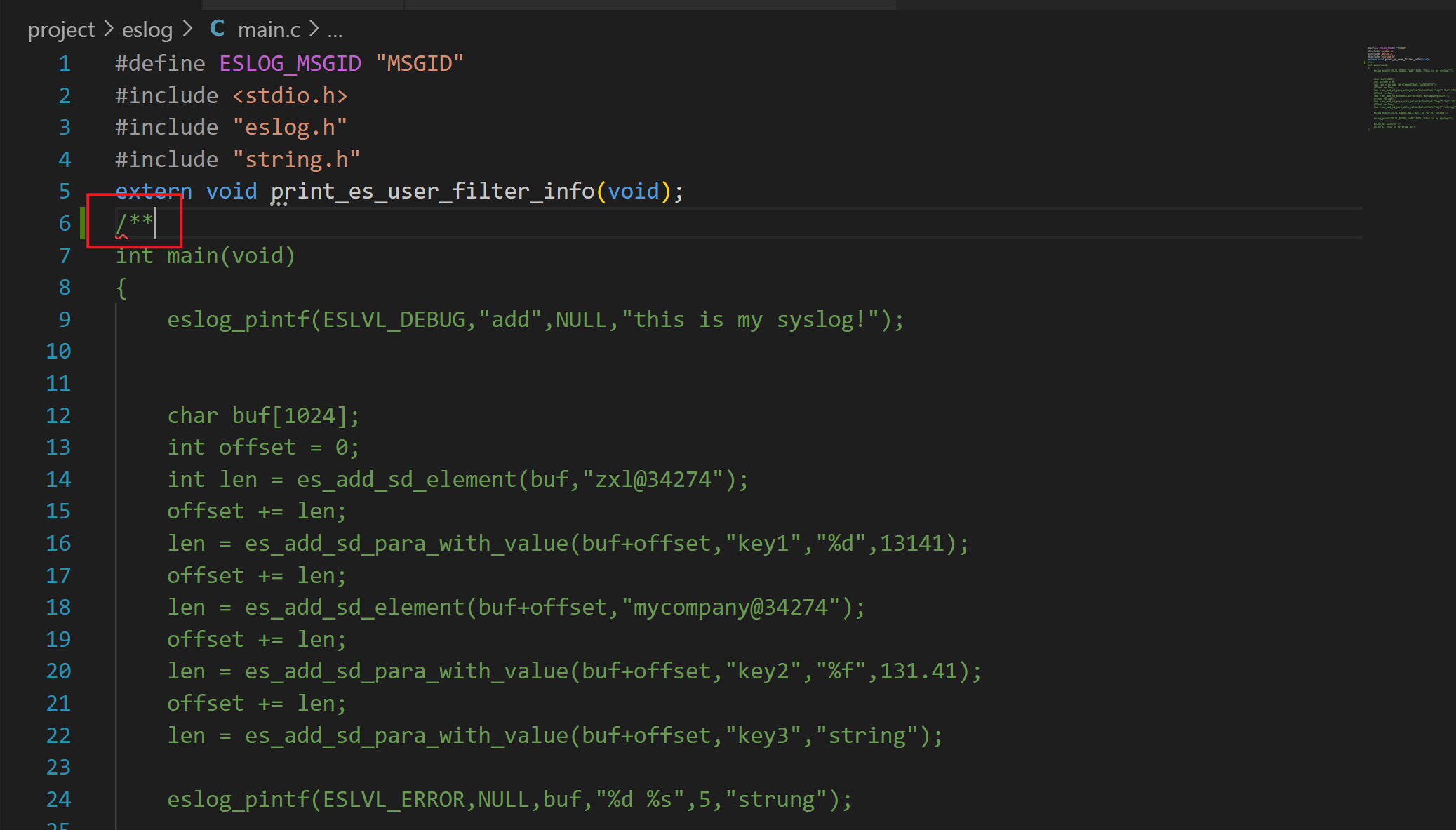Viewport: 1456px width, 830px height.
Task: Click 'offset += len;' on line 19
Action: point(258,640)
